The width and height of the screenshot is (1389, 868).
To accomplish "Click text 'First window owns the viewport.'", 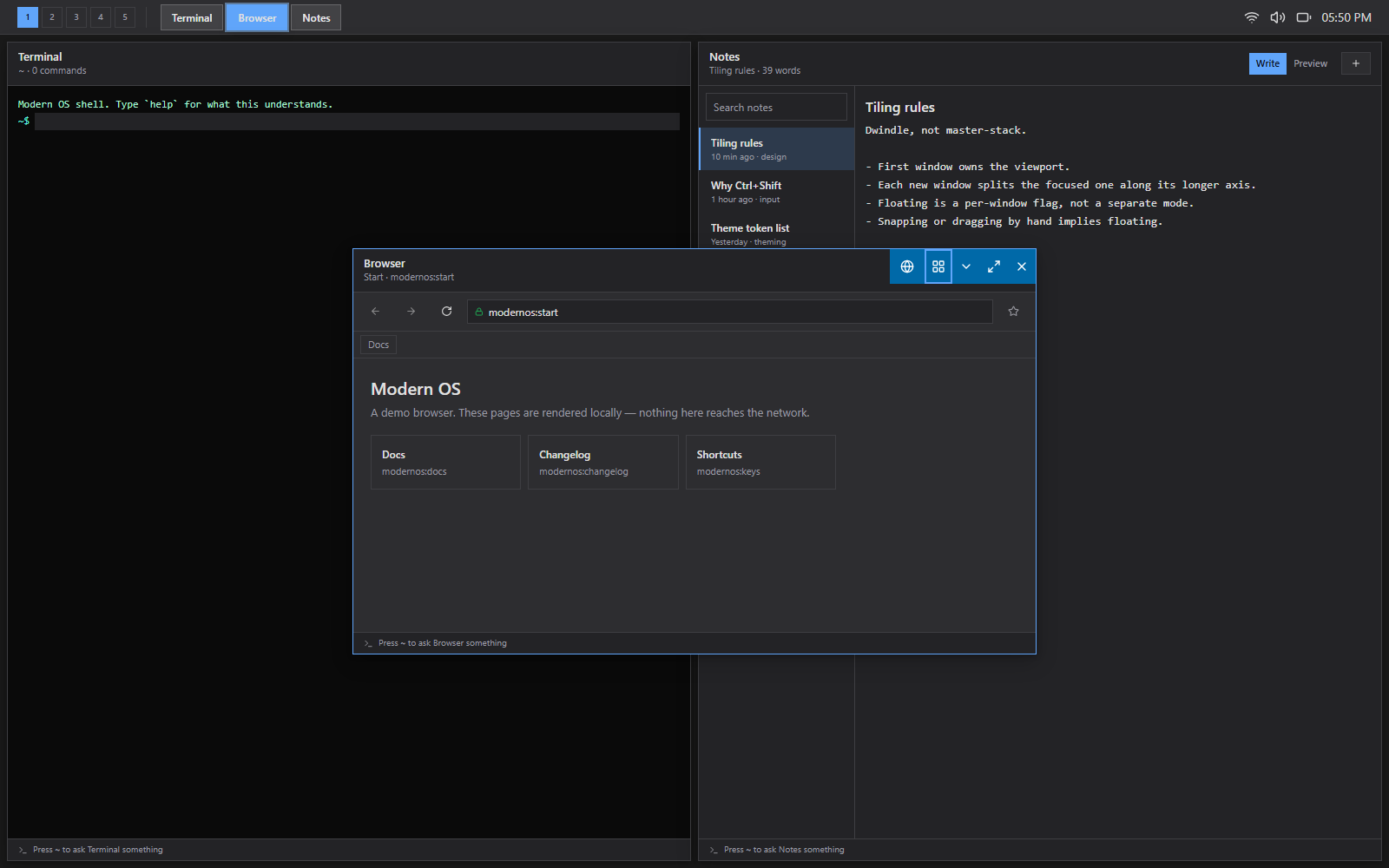I will click(973, 167).
